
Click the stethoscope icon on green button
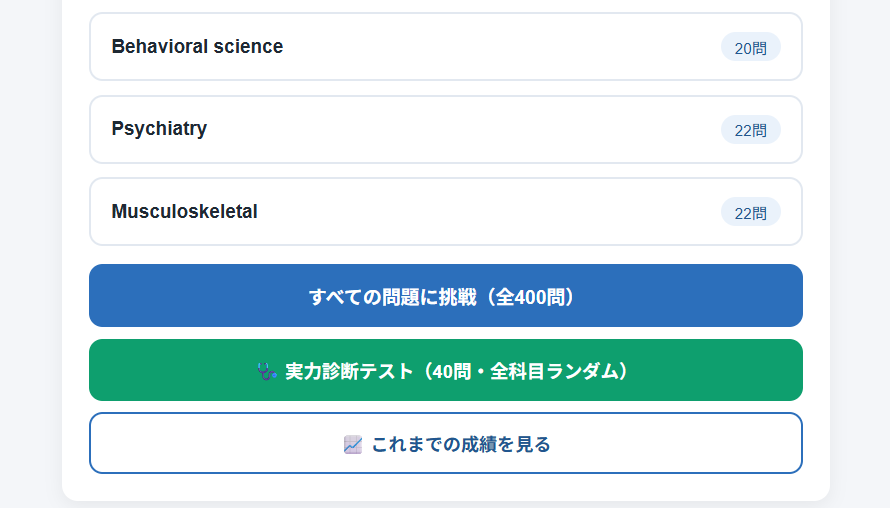[x=267, y=371]
